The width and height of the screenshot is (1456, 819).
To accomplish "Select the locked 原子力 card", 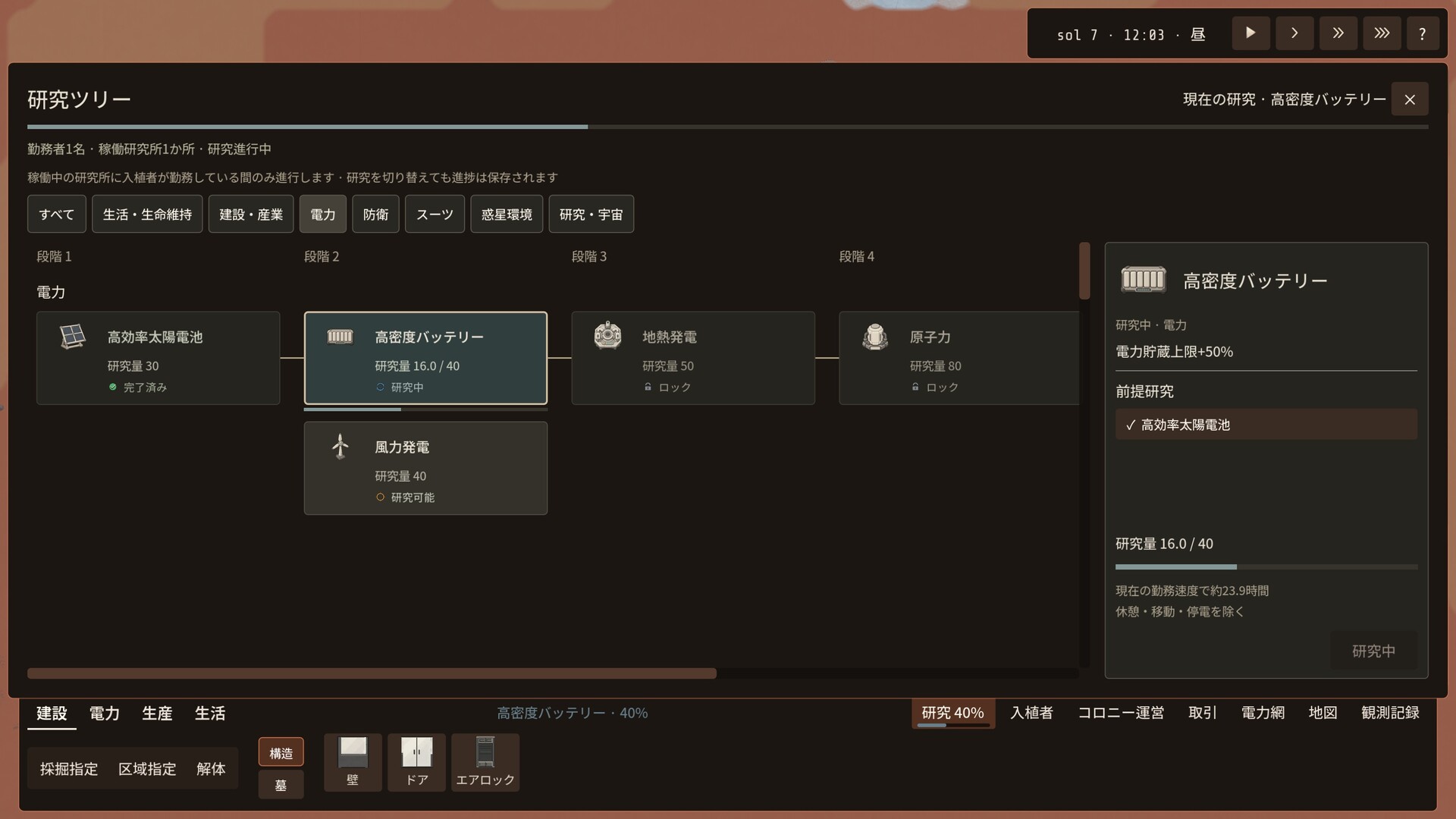I will [959, 358].
